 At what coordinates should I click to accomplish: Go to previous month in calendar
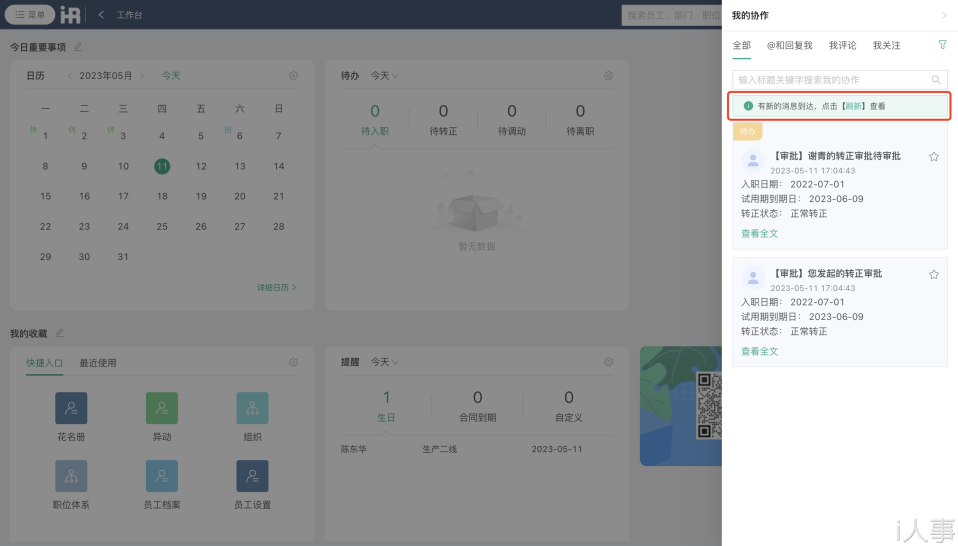pyautogui.click(x=70, y=76)
